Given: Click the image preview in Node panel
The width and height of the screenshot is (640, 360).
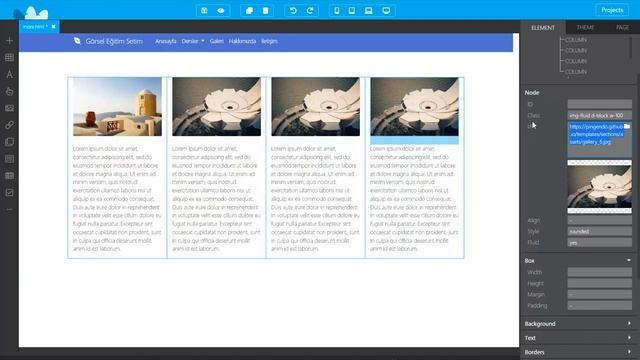Looking at the screenshot, I should click(x=599, y=187).
